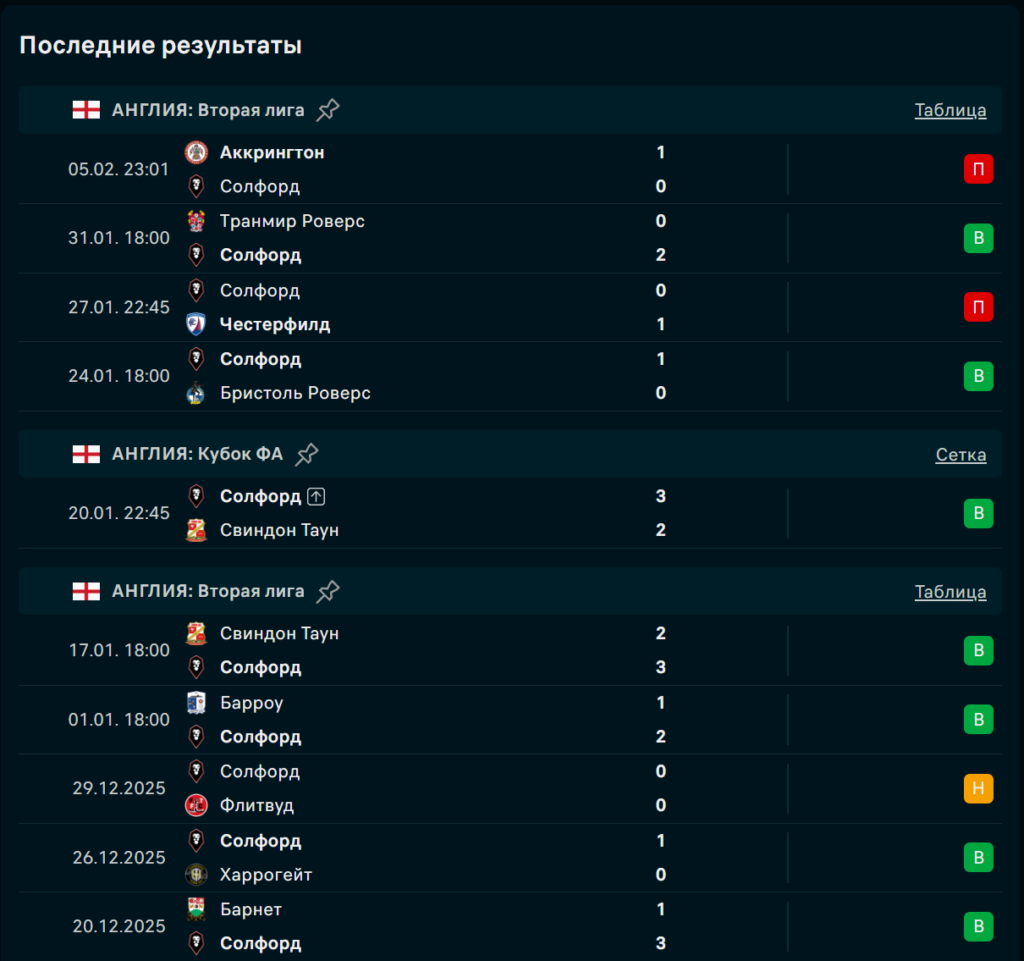
Task: Click the Барроу team crest
Action: [x=196, y=703]
